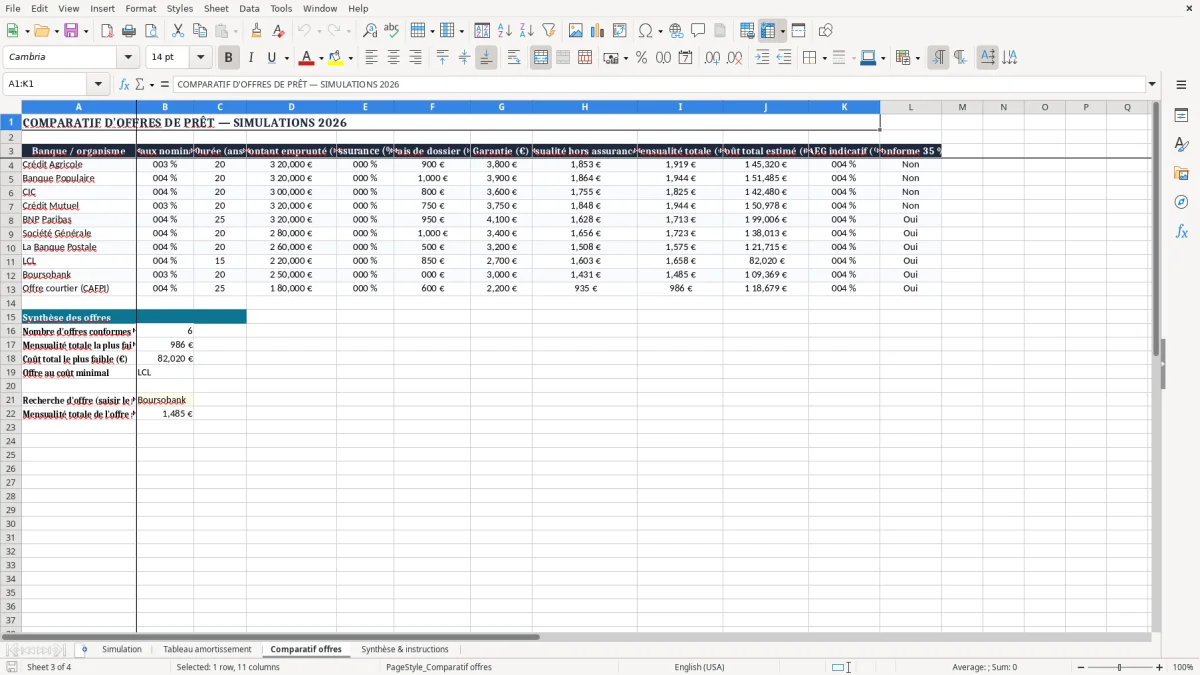Click Add Decimal Place icon
The image size is (1200, 675).
tap(712, 58)
